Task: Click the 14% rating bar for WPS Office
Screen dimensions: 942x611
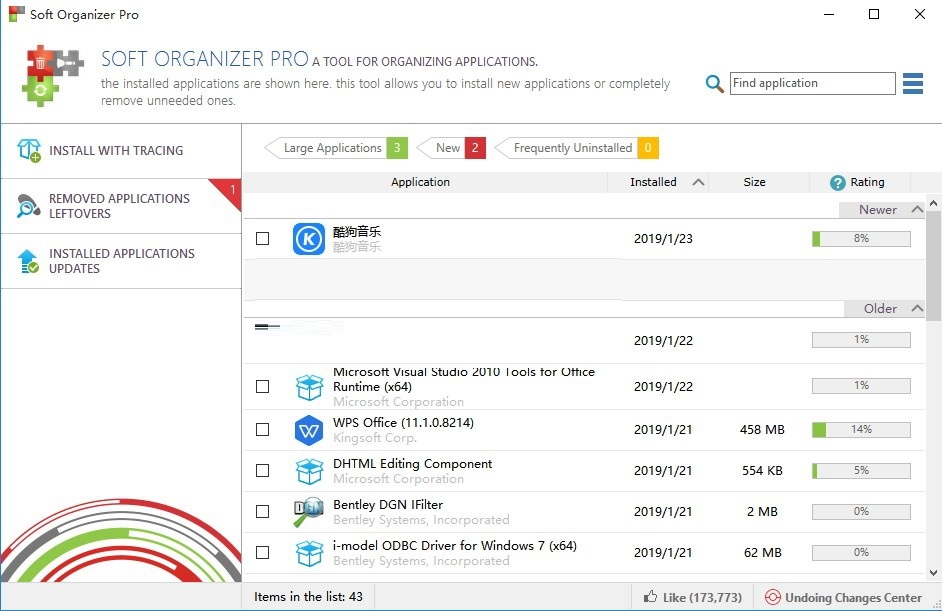Action: click(x=861, y=430)
